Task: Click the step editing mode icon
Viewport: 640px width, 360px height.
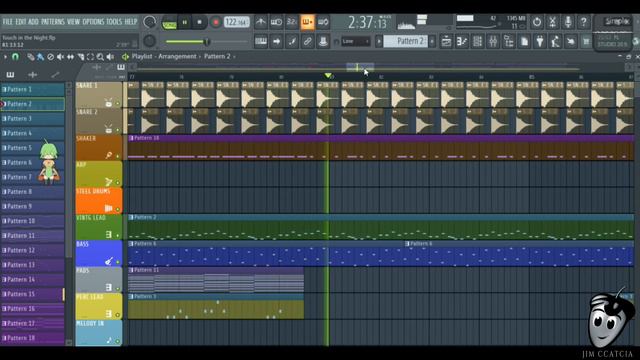Action: coord(292,41)
